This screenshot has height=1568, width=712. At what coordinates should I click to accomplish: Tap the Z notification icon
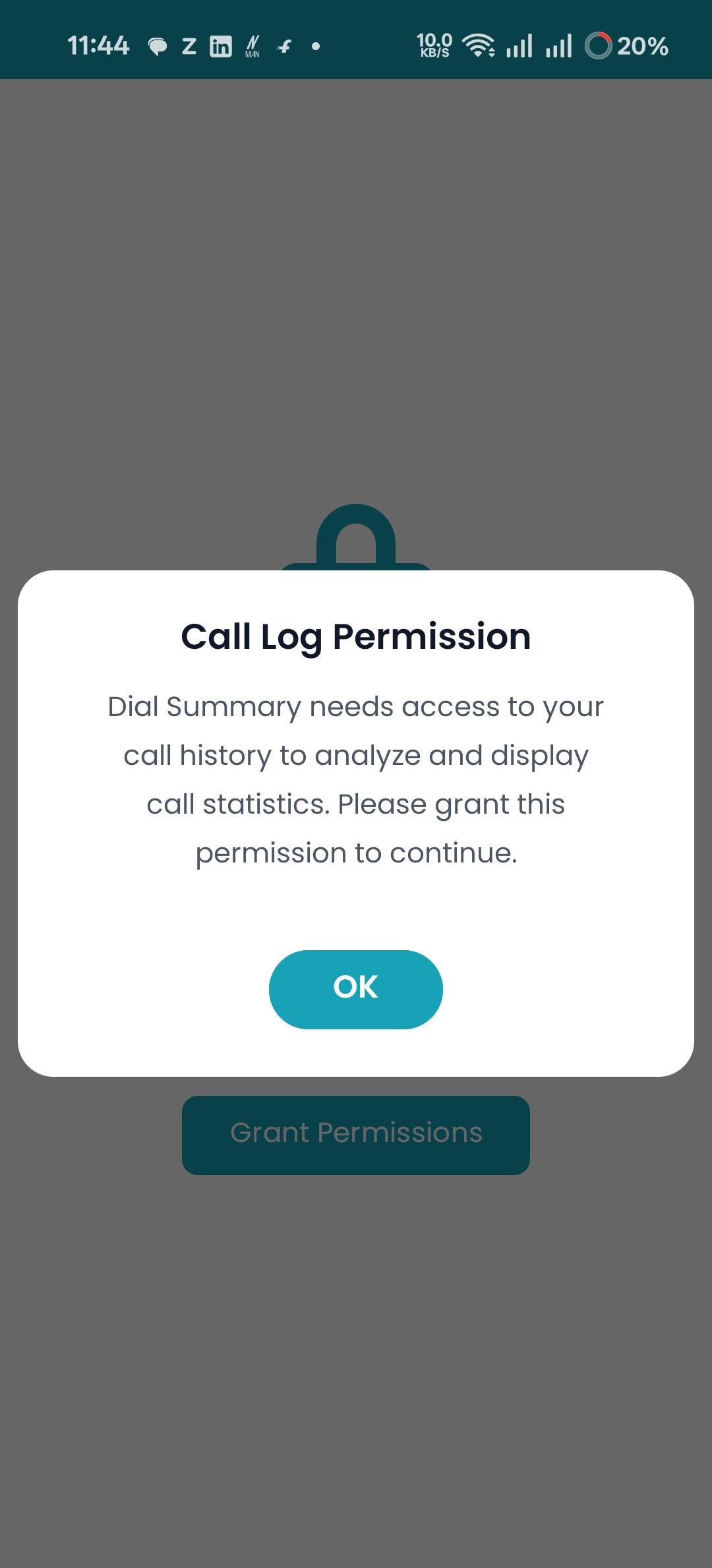tap(189, 46)
